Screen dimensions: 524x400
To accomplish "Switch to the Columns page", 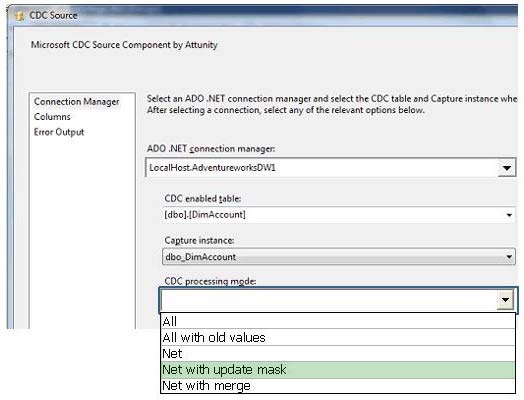I will click(52, 117).
